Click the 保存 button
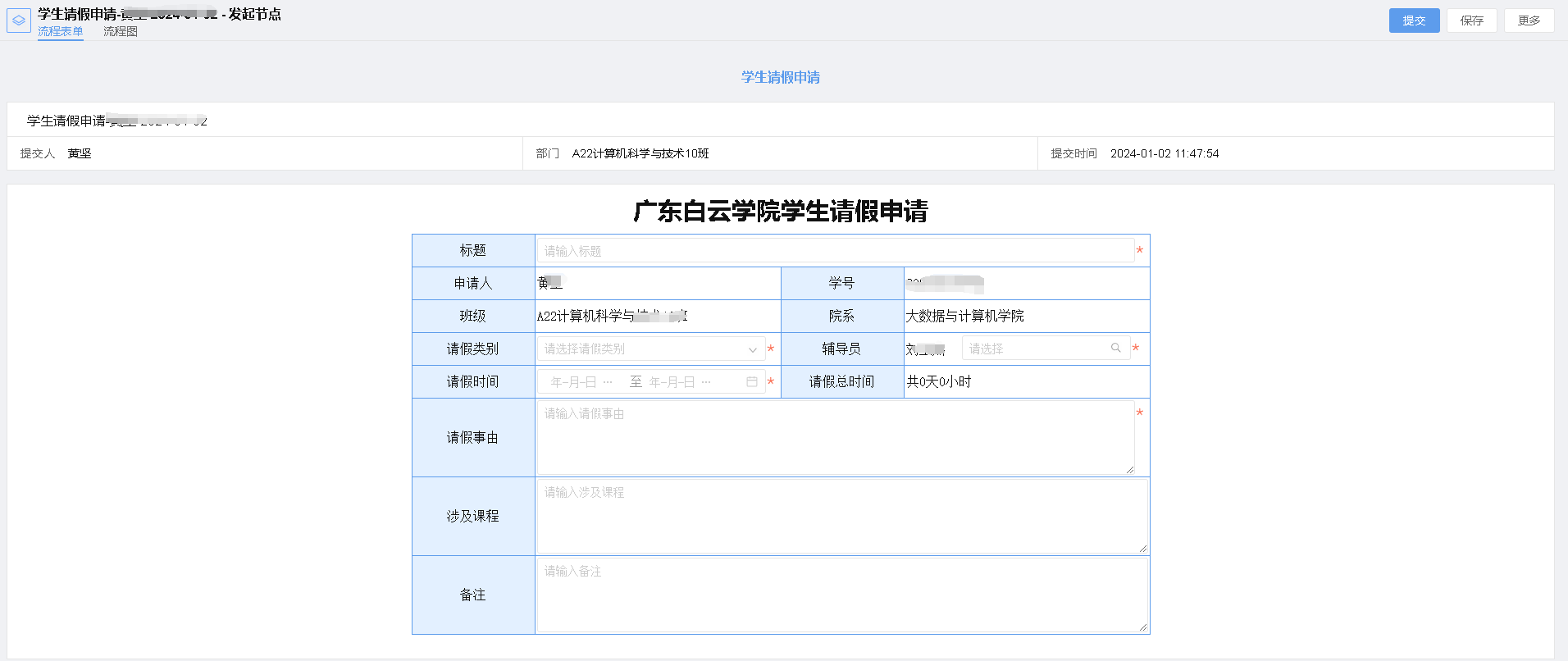Screen dimensions: 1568x661 tap(1471, 21)
